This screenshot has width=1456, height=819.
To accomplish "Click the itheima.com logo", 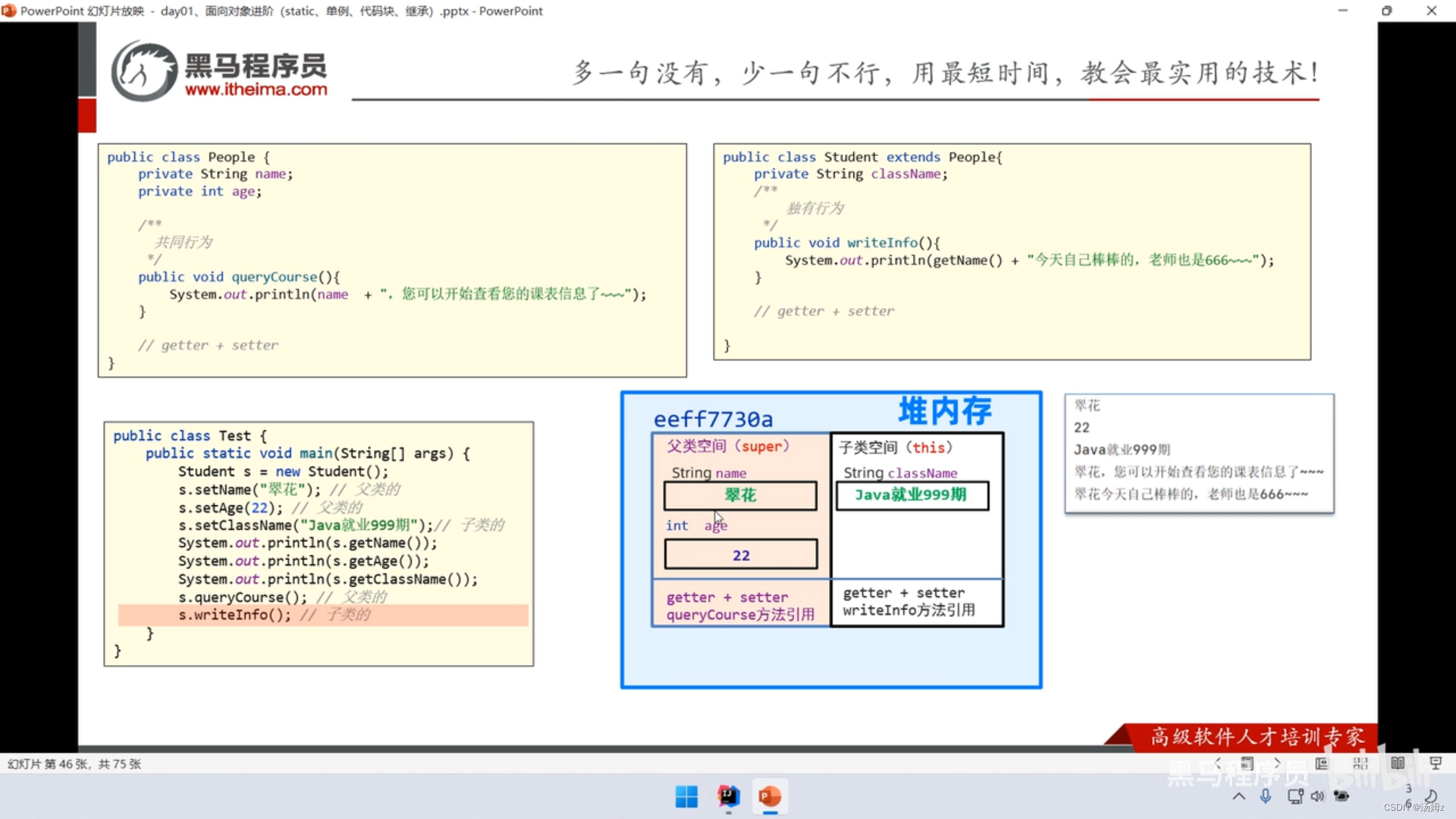I will [220, 71].
